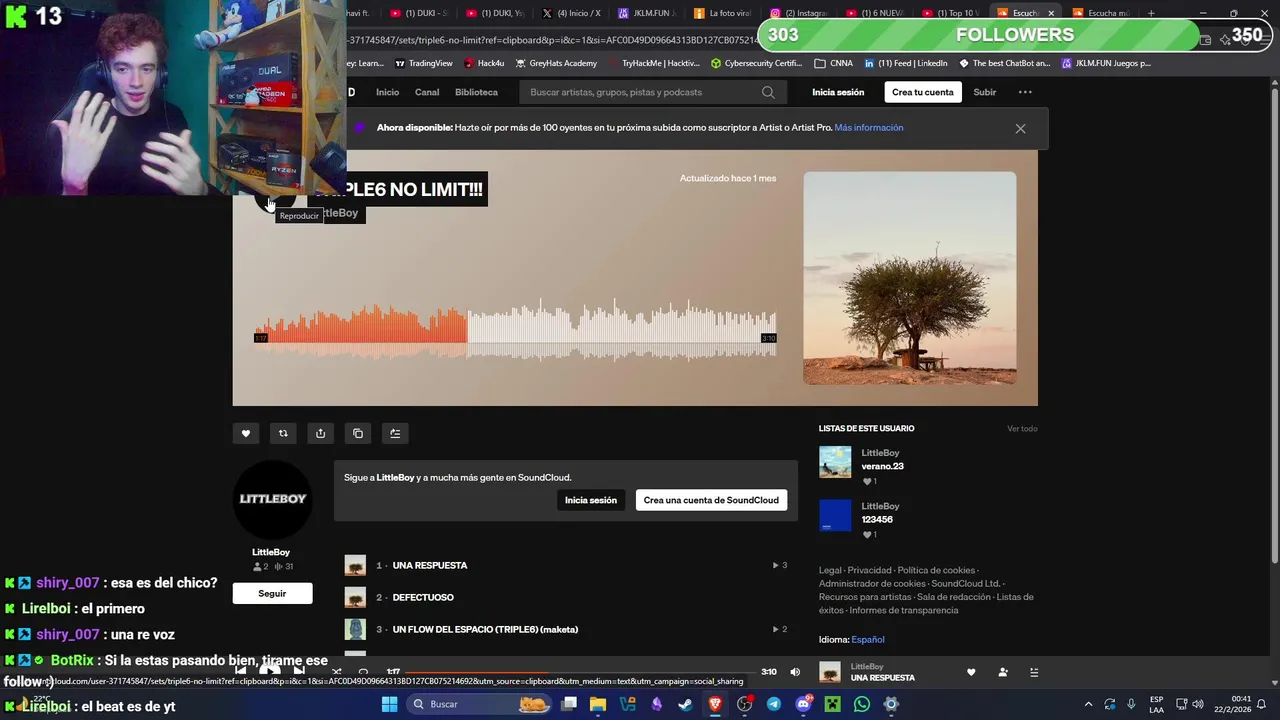Like the playlist with the heart button
The width and height of the screenshot is (1280, 720).
(245, 433)
